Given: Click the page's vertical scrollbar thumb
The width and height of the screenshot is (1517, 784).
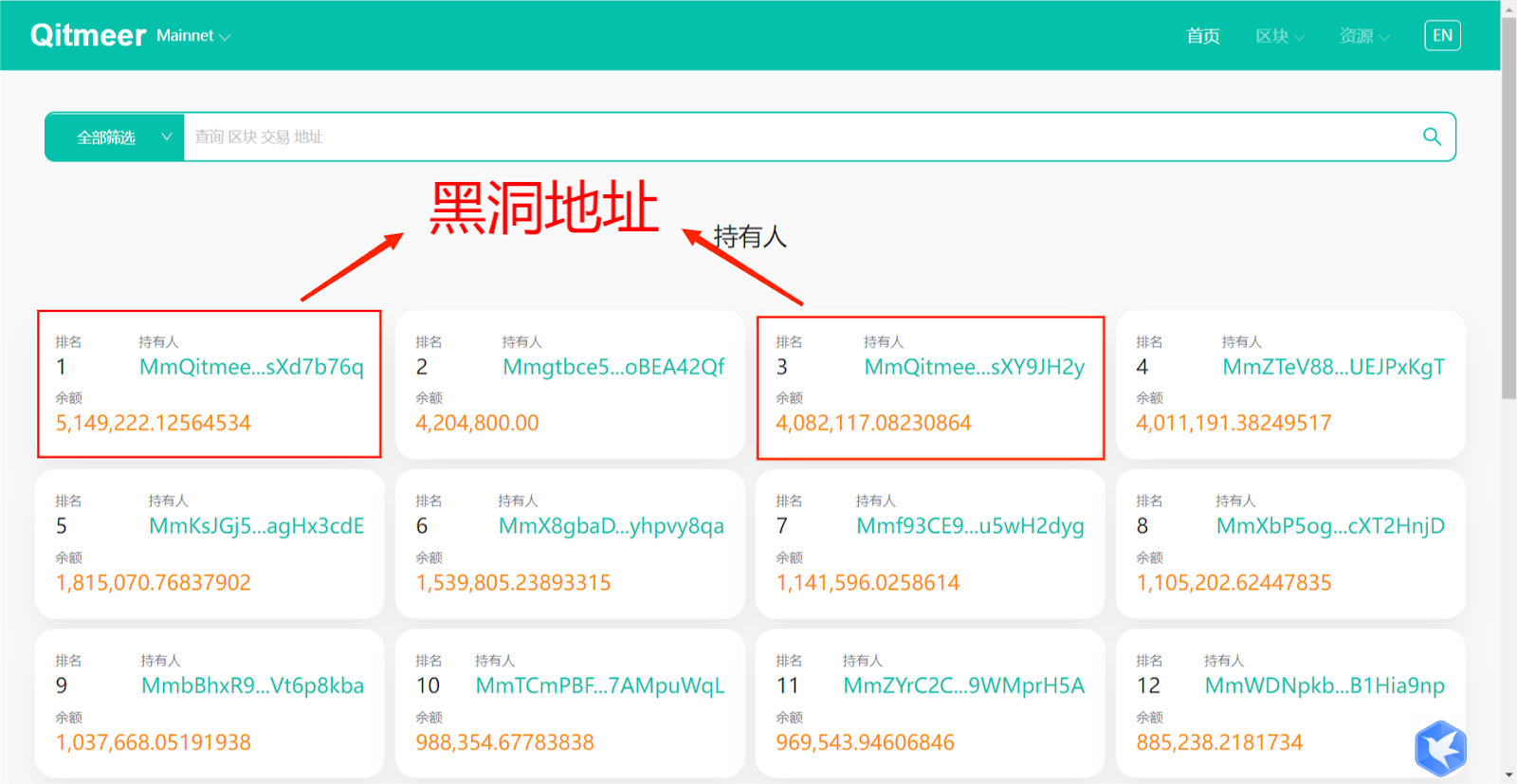Looking at the screenshot, I should [1508, 207].
